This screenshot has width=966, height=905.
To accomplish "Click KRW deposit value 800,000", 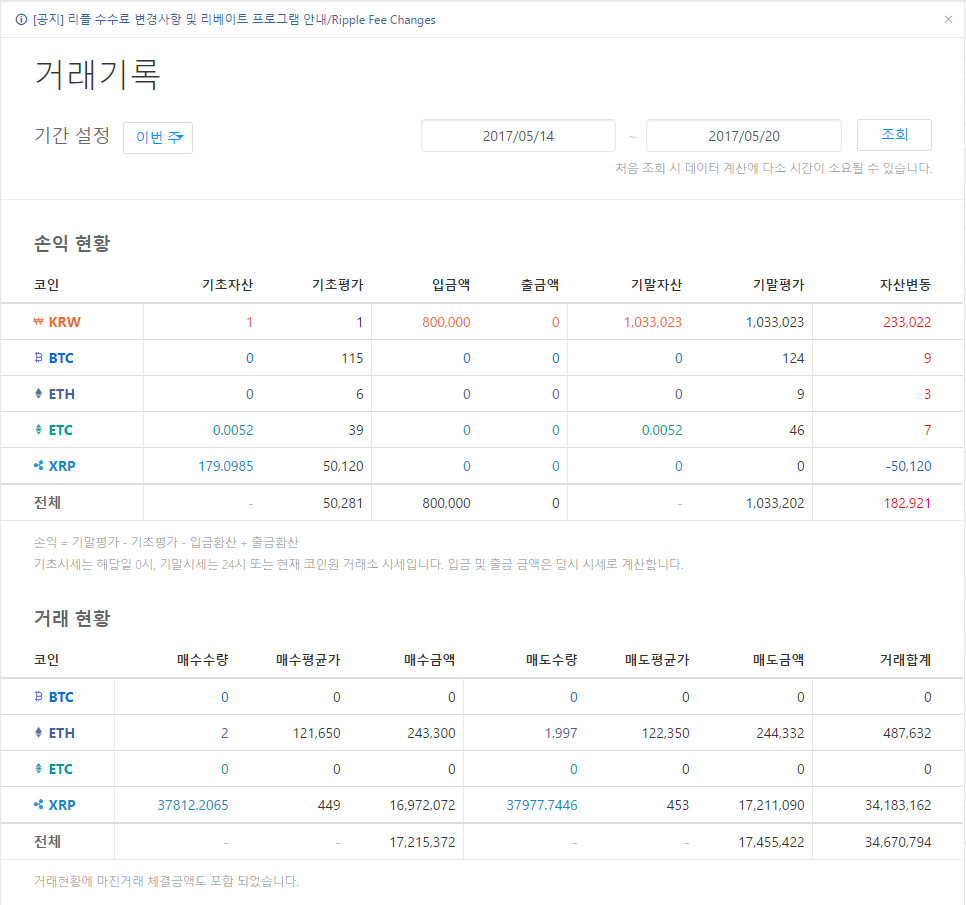I will tap(446, 322).
